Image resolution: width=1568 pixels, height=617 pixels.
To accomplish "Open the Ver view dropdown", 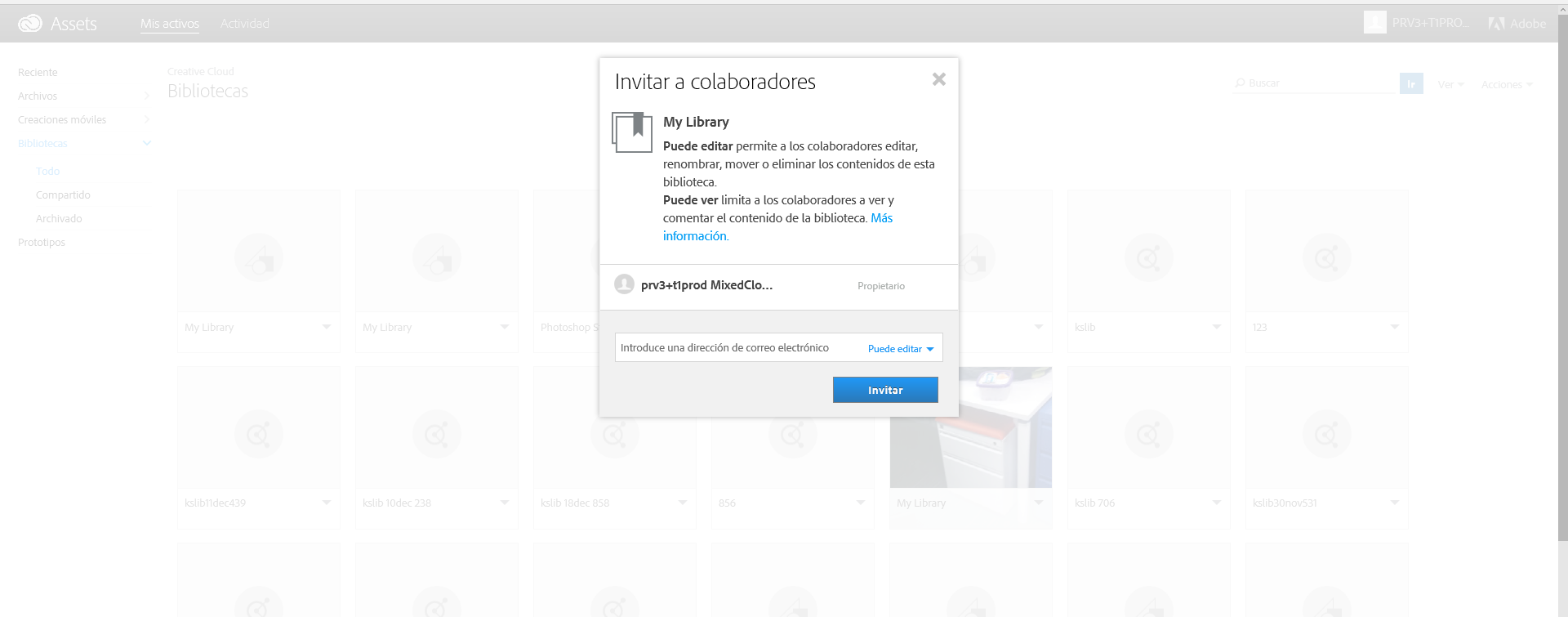I will click(1451, 85).
